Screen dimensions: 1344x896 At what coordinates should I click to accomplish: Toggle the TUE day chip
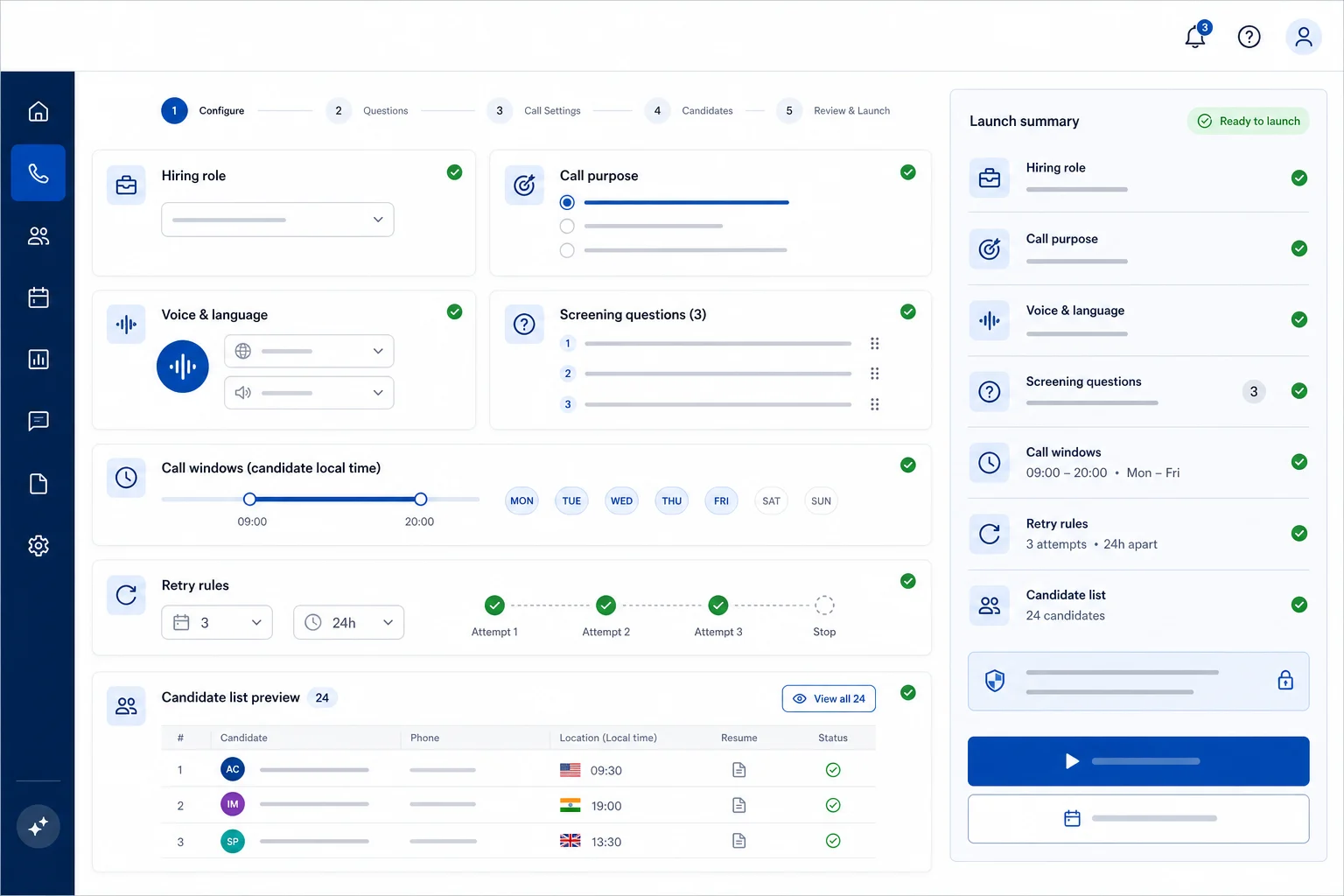(x=571, y=501)
